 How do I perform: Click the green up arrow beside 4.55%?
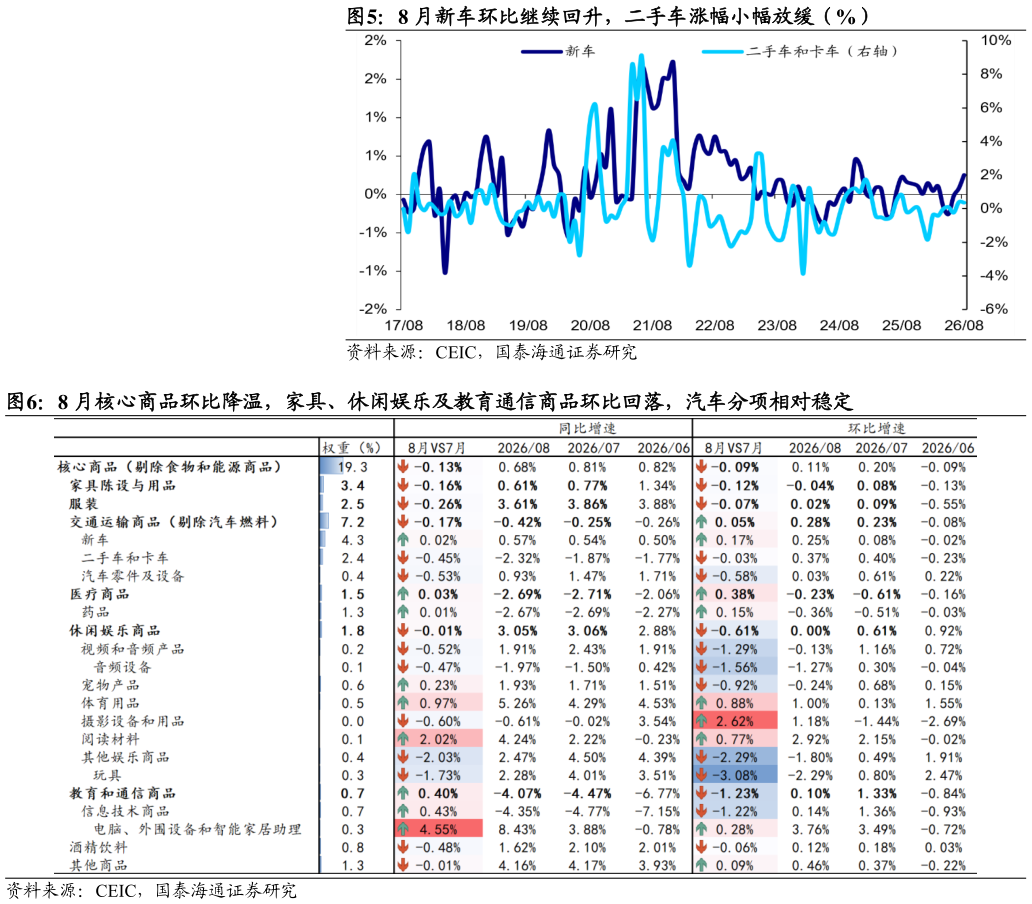(x=403, y=829)
